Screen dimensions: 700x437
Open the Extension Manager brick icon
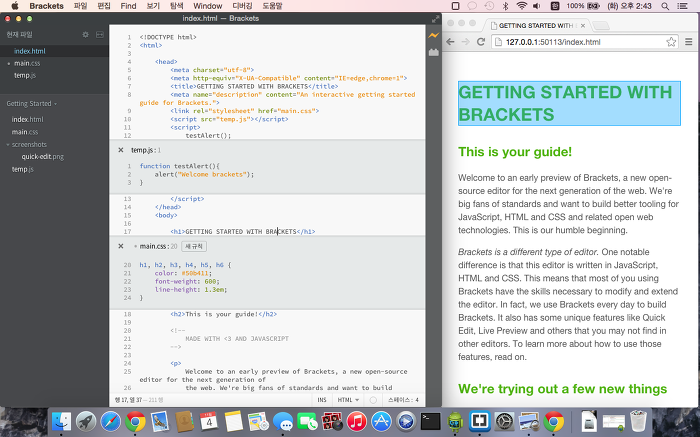433,52
